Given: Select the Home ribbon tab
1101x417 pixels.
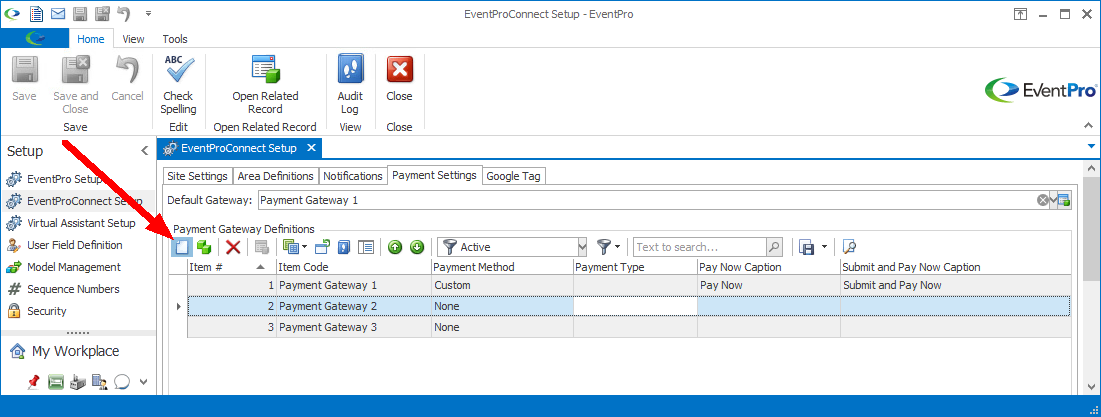Looking at the screenshot, I should pyautogui.click(x=91, y=39).
